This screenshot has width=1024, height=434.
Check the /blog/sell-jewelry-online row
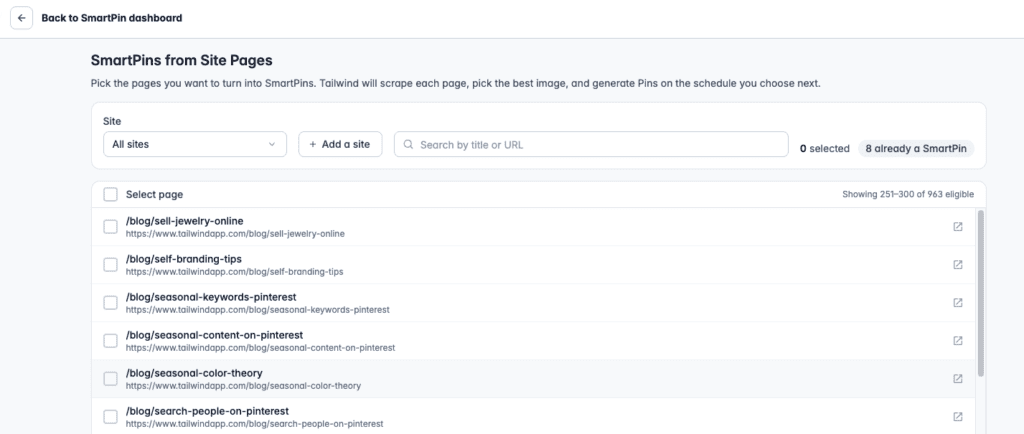click(110, 226)
